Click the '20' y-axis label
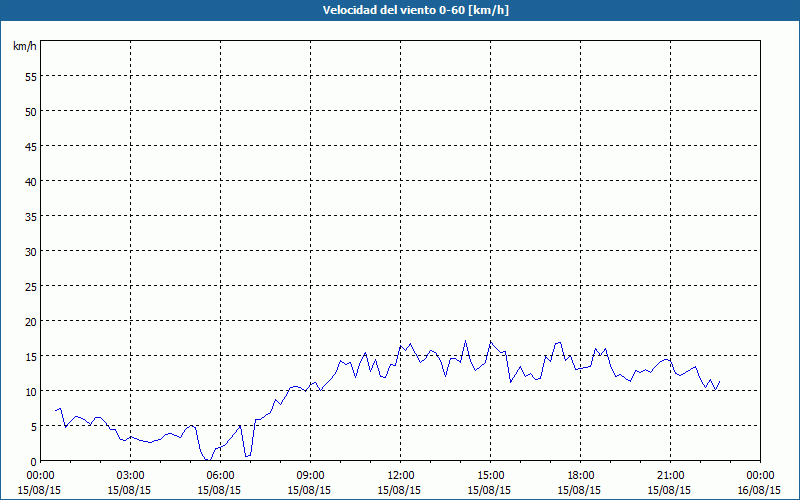Image resolution: width=800 pixels, height=500 pixels. (x=31, y=321)
